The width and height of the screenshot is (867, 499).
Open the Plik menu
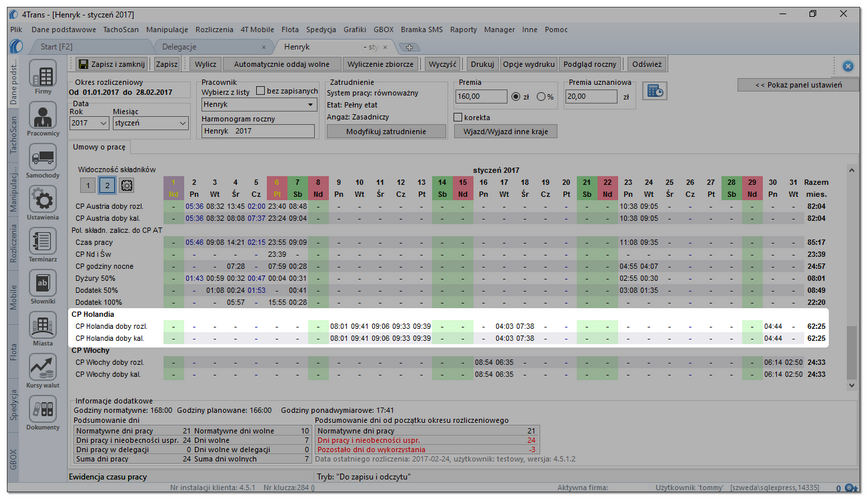click(16, 30)
